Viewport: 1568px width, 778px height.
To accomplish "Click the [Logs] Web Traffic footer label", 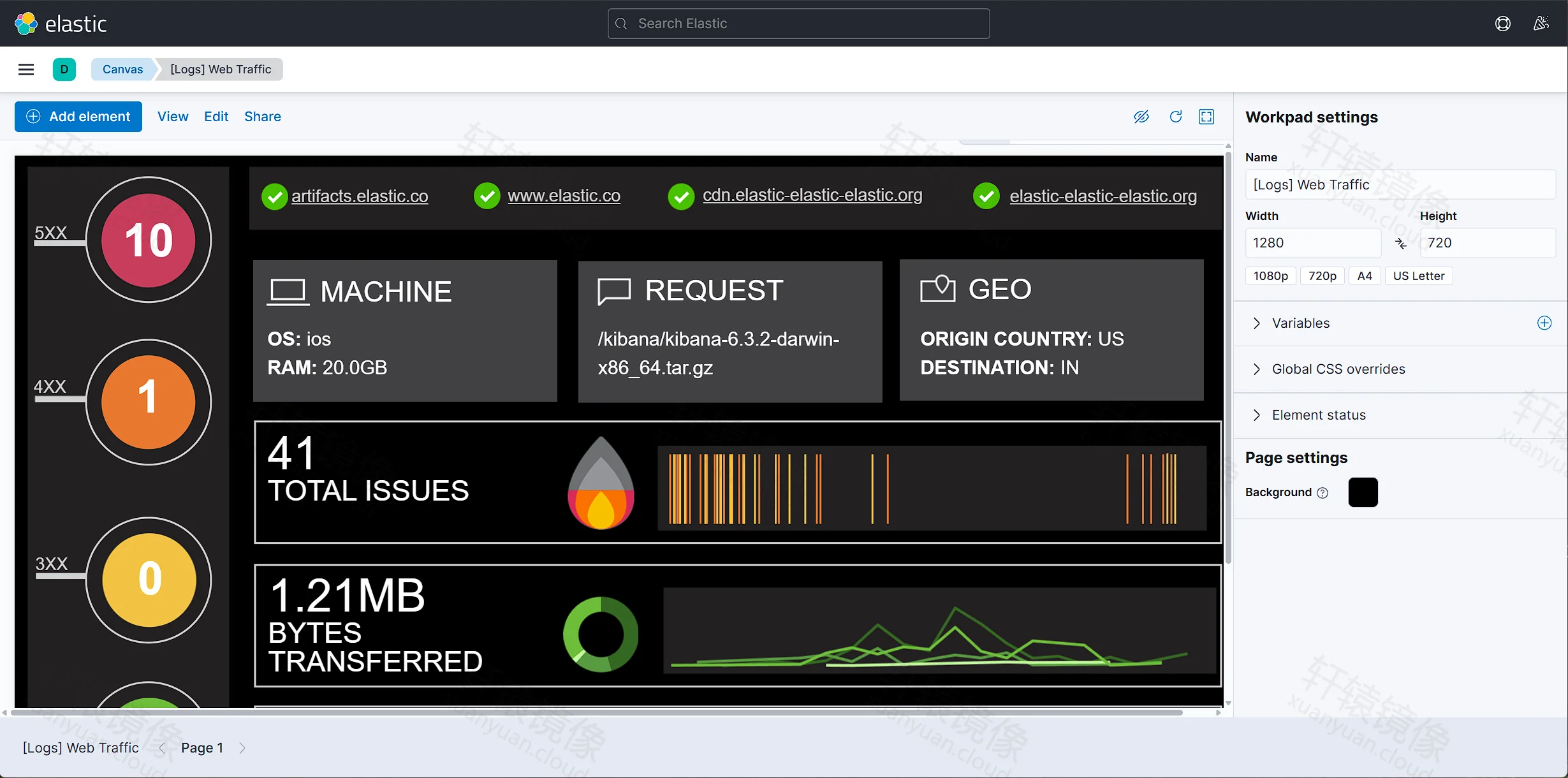I will click(81, 748).
